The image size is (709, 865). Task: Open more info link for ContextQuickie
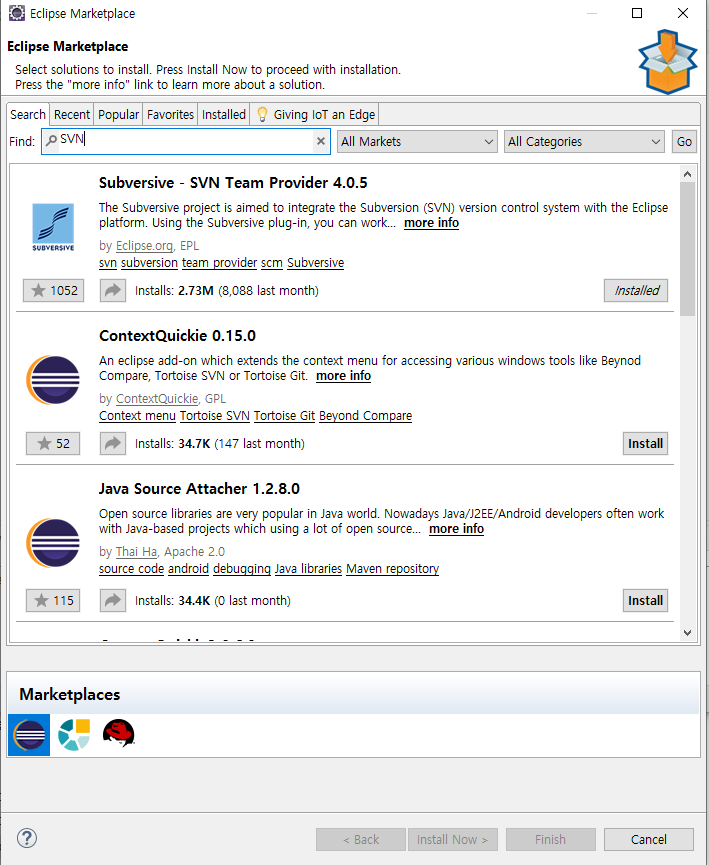coord(343,376)
